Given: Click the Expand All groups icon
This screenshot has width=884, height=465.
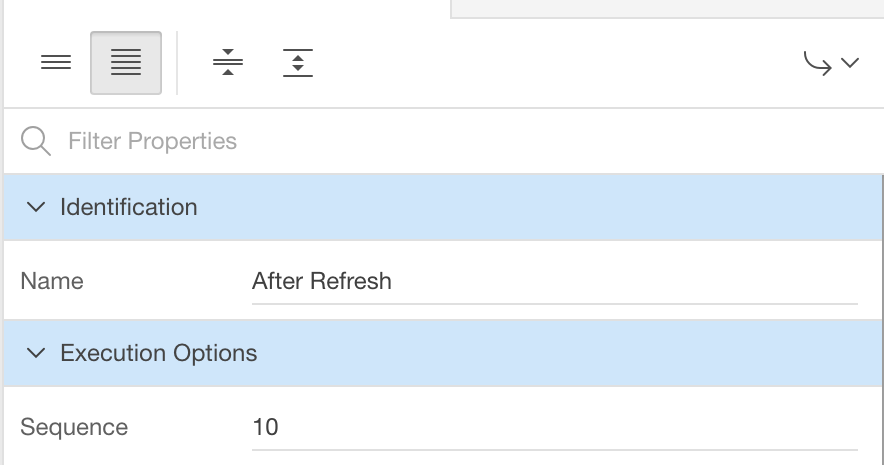Looking at the screenshot, I should (x=298, y=63).
